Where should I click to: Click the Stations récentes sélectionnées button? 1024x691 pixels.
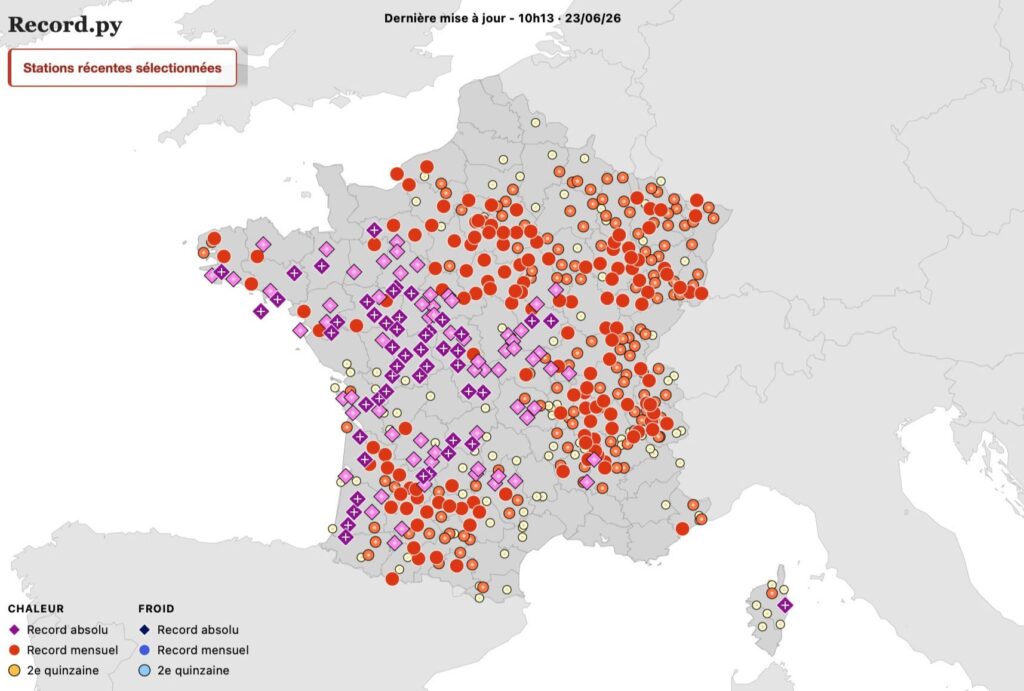click(122, 68)
